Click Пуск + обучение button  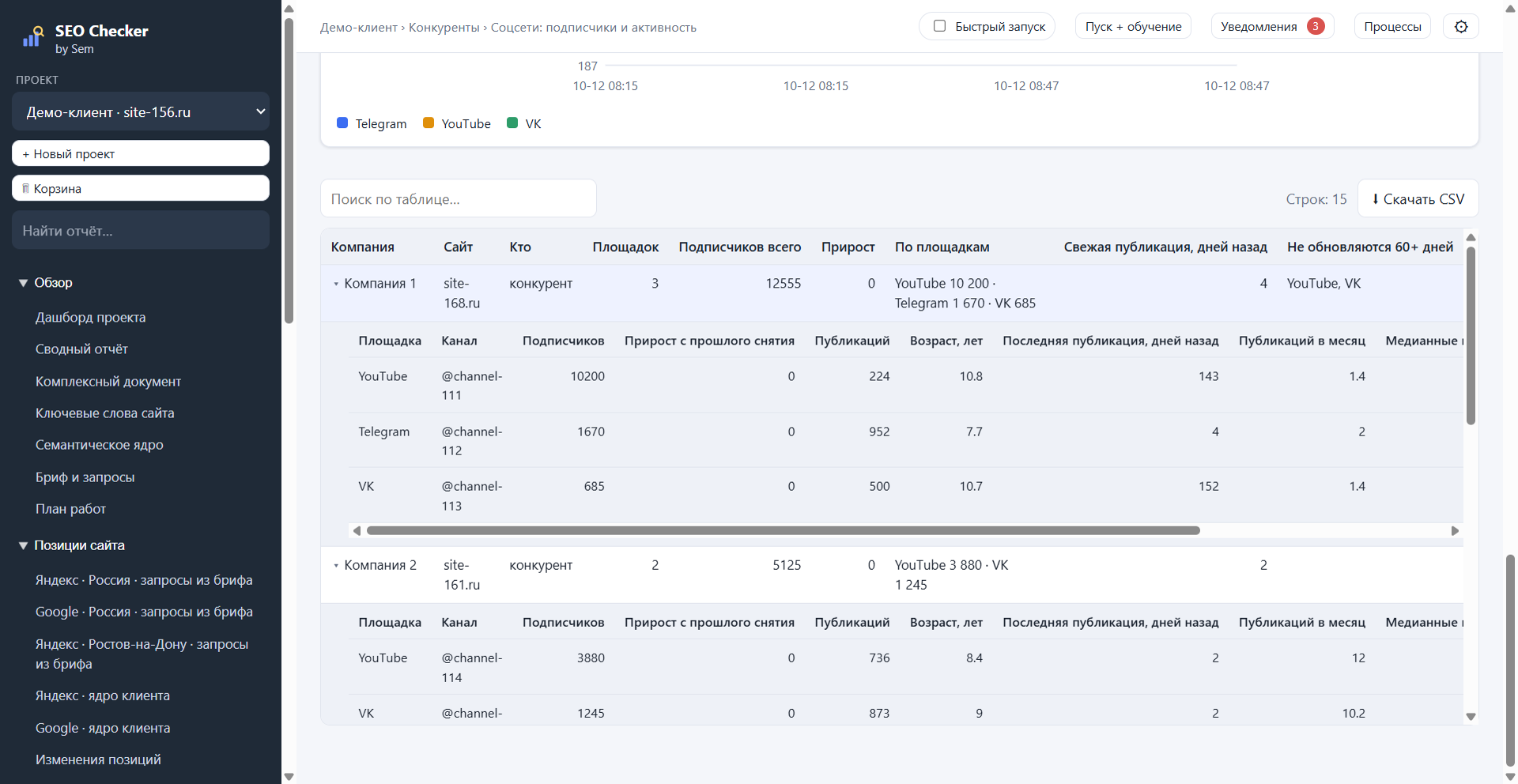1133,26
